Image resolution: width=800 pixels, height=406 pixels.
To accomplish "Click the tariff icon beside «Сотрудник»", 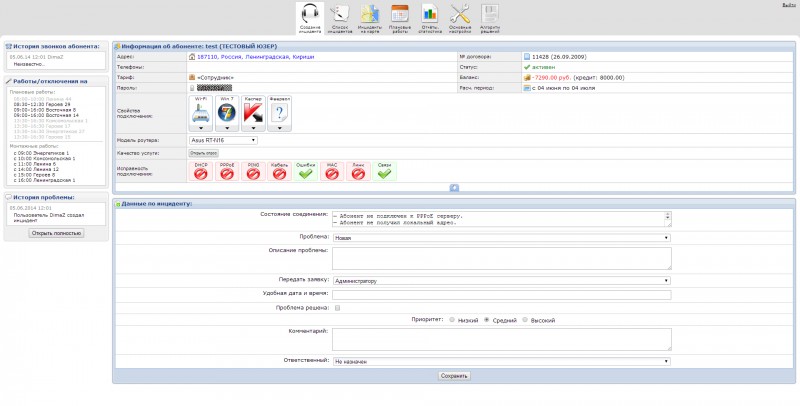I will [192, 77].
